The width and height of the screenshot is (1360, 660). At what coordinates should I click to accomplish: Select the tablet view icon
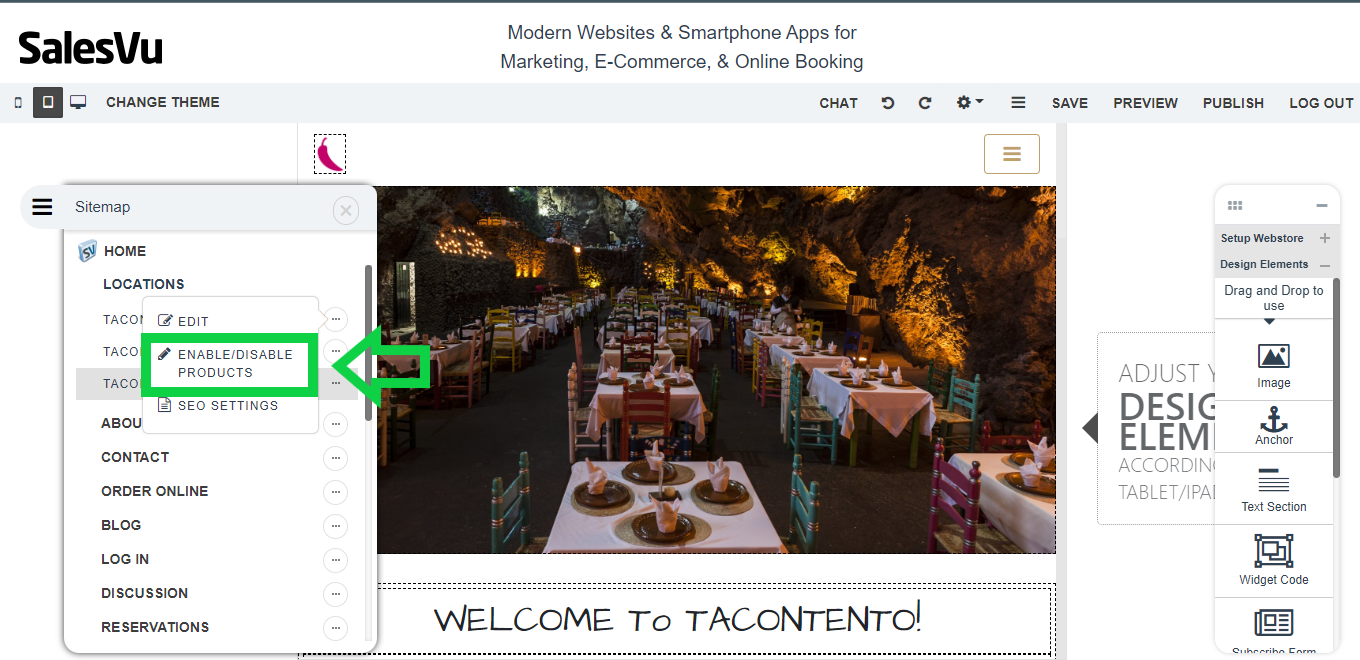click(x=48, y=103)
